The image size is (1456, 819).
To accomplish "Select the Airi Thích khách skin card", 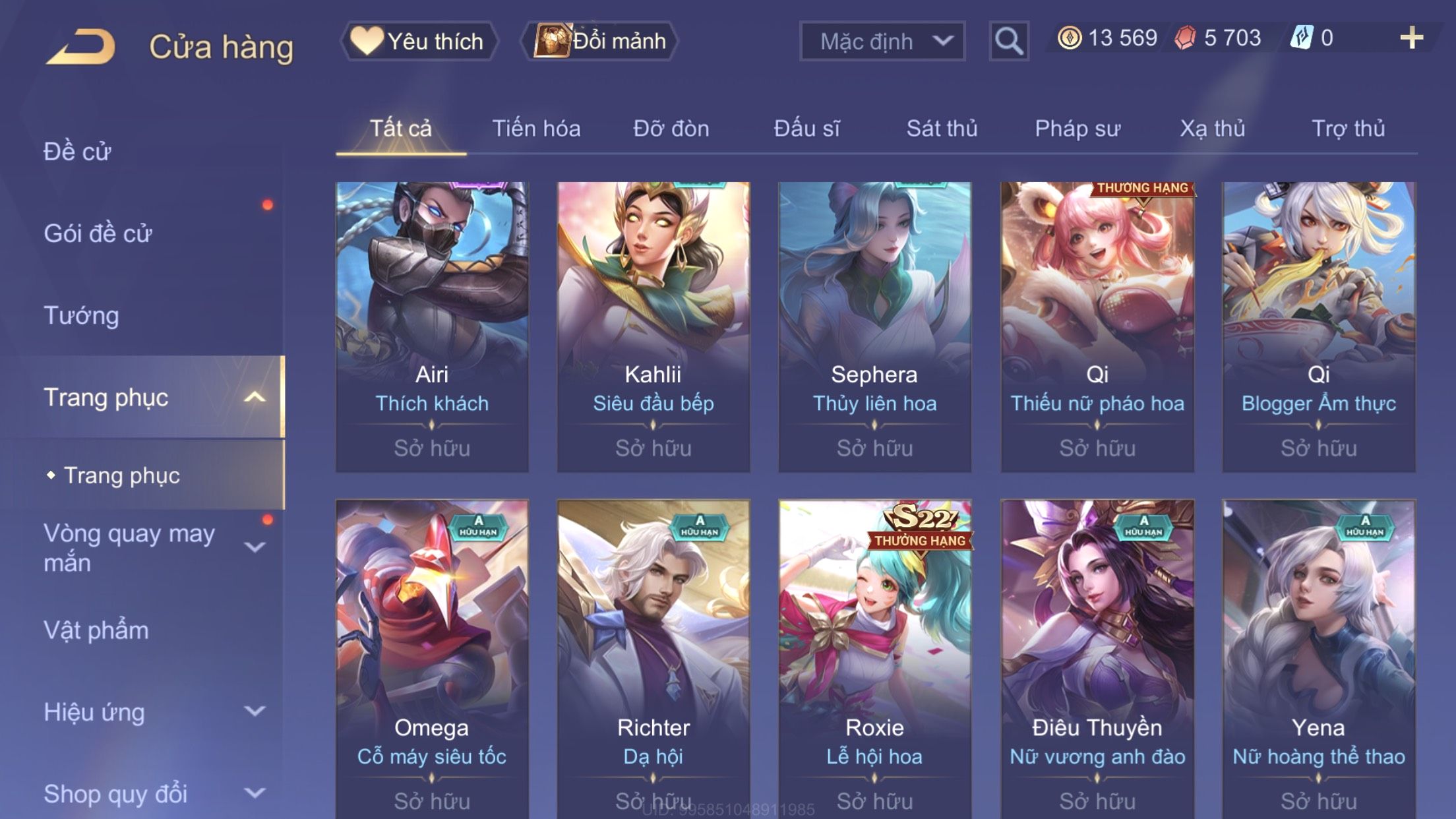I will click(432, 327).
